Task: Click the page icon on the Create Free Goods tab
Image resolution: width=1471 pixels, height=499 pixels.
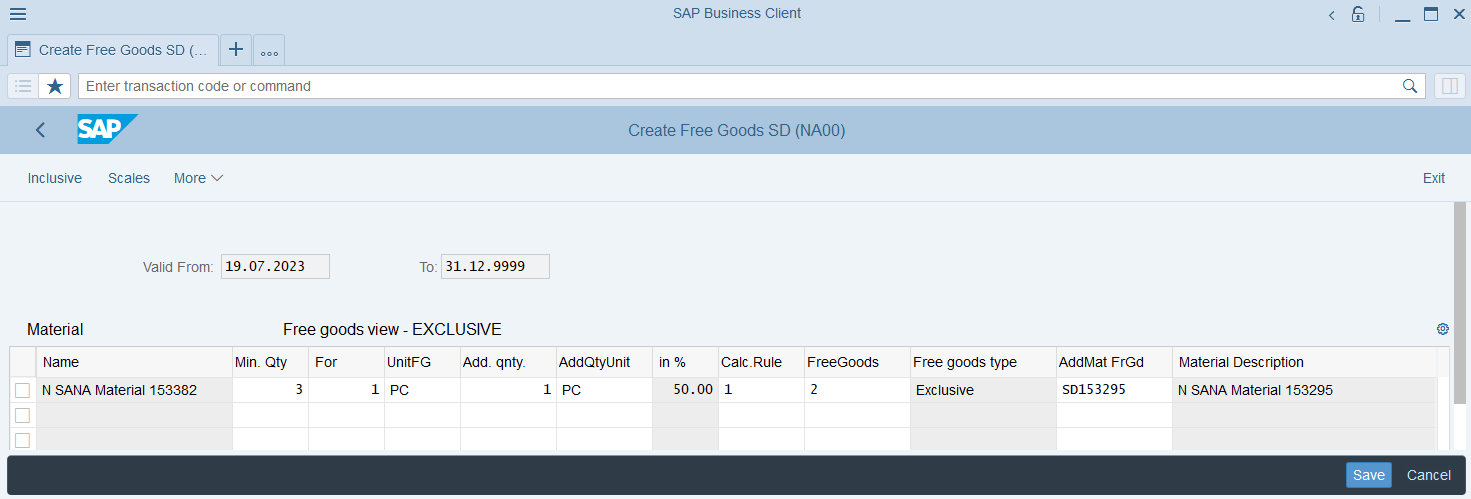Action: click(x=22, y=49)
